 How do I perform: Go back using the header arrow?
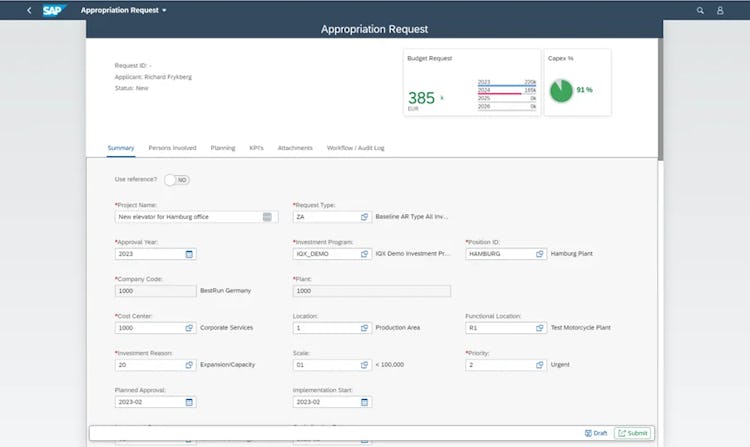[29, 10]
